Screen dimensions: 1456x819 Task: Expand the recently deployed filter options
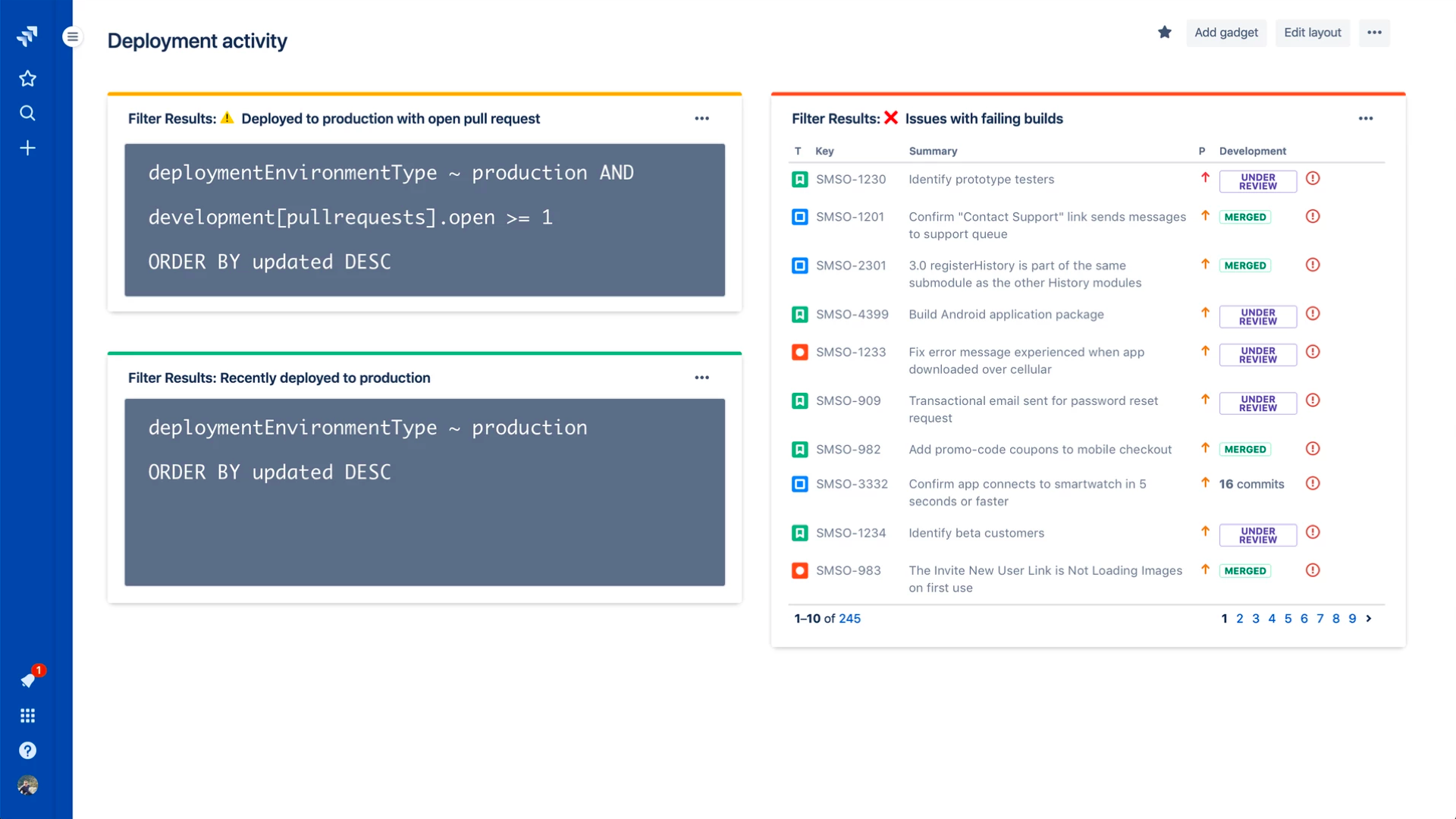[x=702, y=377]
